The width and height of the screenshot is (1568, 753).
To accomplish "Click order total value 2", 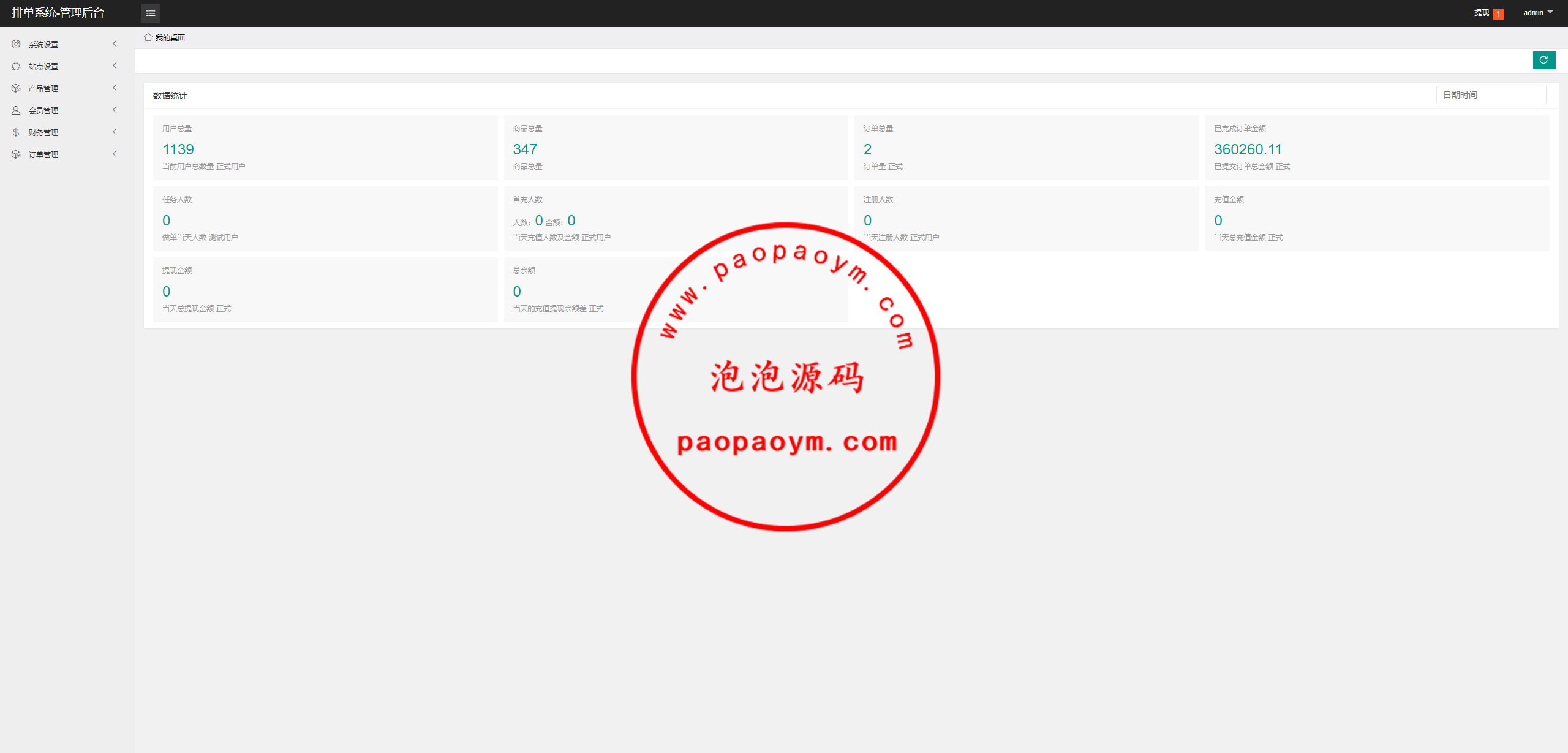I will coord(867,149).
